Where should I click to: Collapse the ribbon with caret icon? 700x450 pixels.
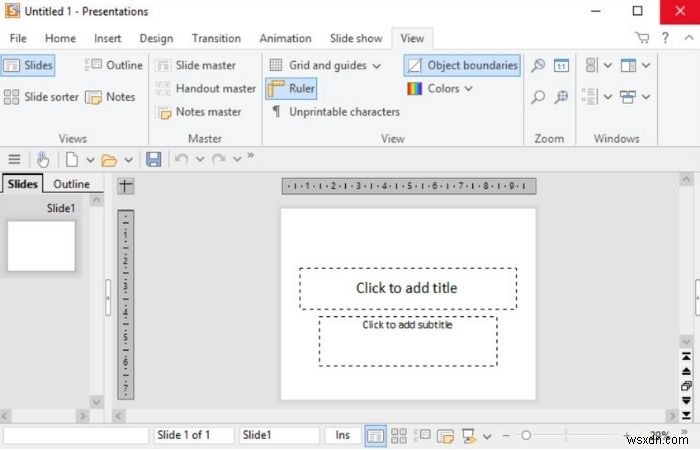point(689,38)
